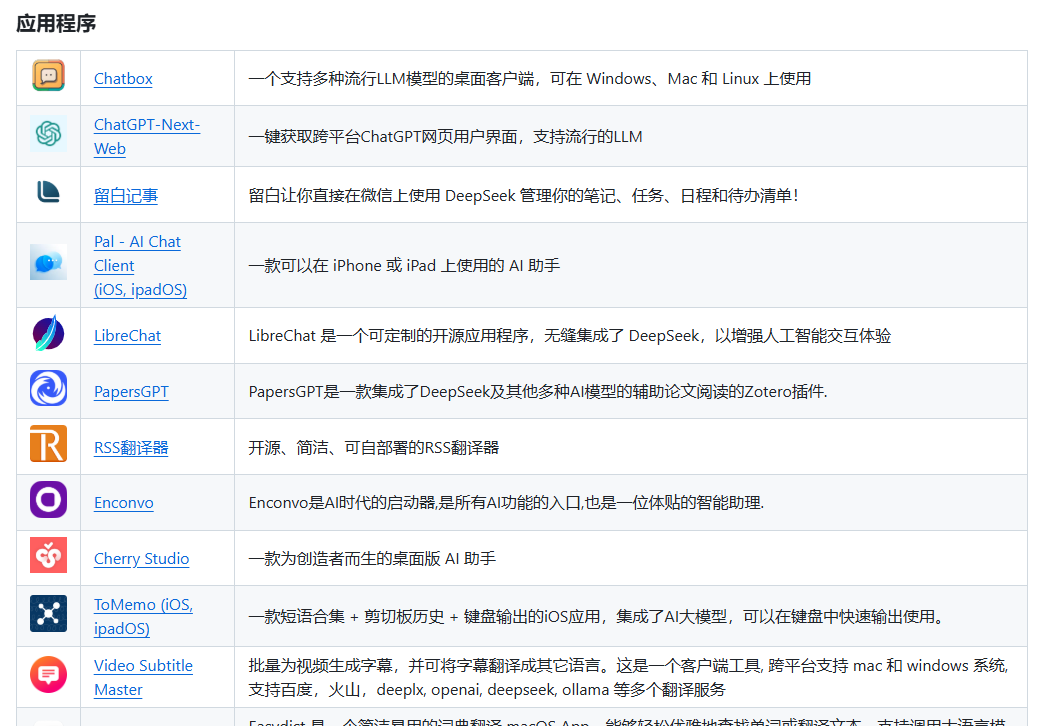The width and height of the screenshot is (1040, 726).
Task: Open the 留白记事 link
Action: pyautogui.click(x=125, y=194)
